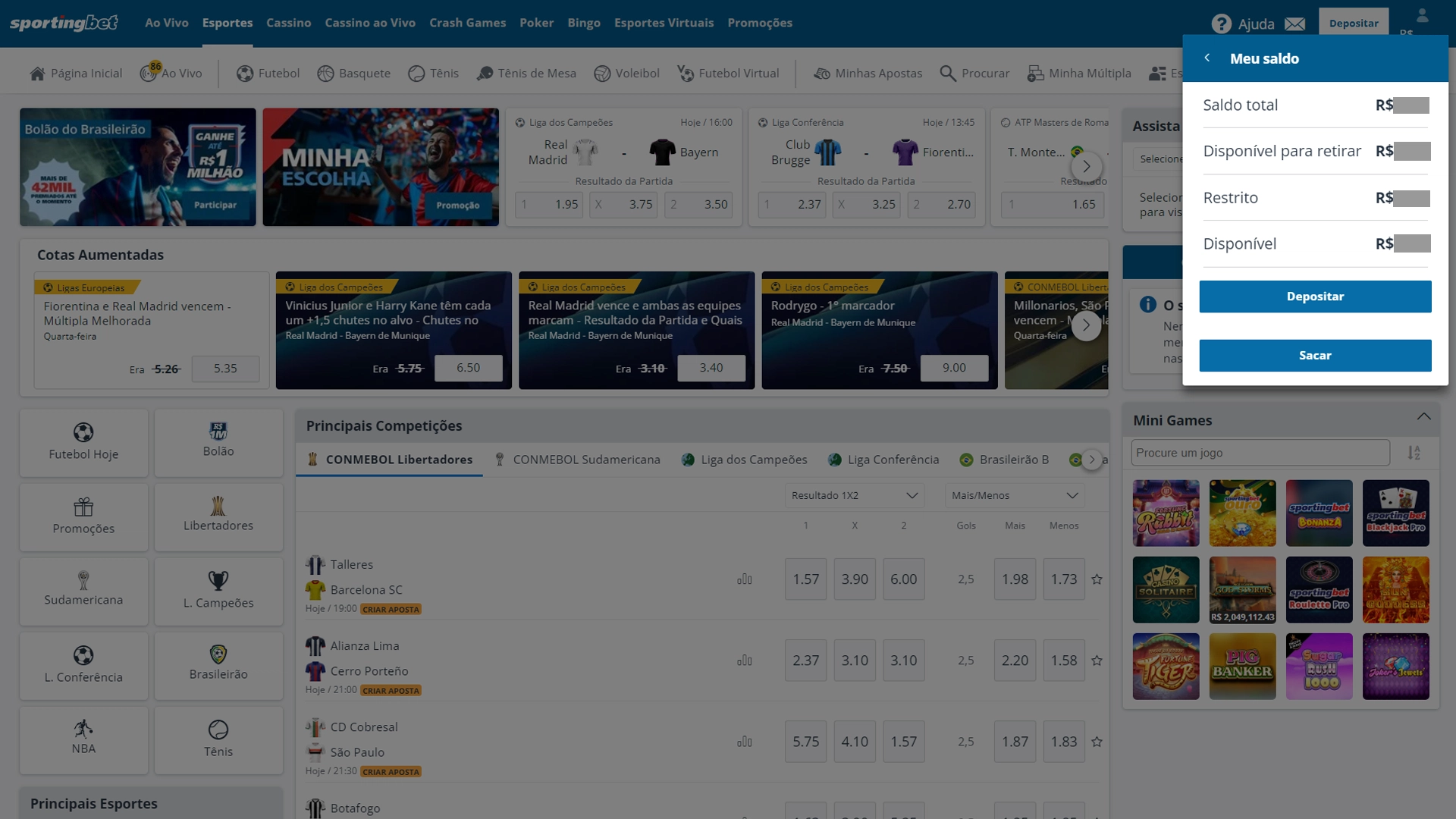The height and width of the screenshot is (819, 1456).
Task: Open the Promoções gift tile
Action: [83, 517]
